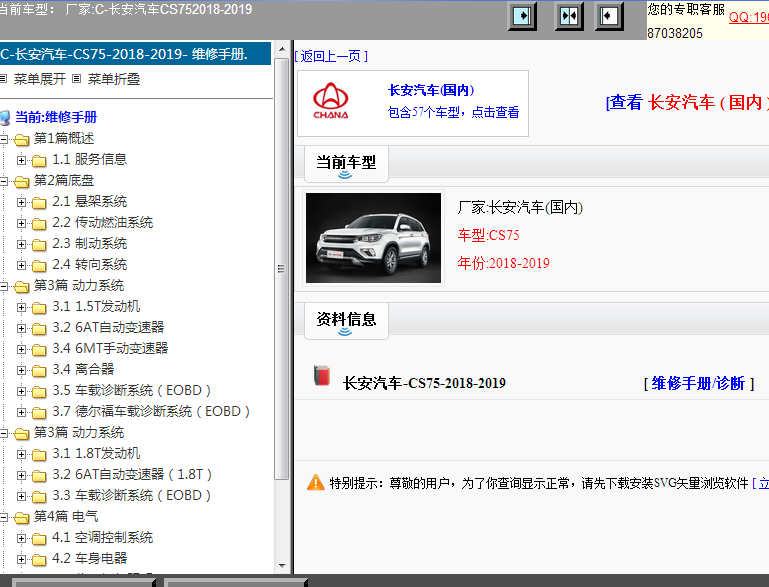Click the 年份:2018-2019 text
Viewport: 769px width, 587px height.
click(503, 263)
